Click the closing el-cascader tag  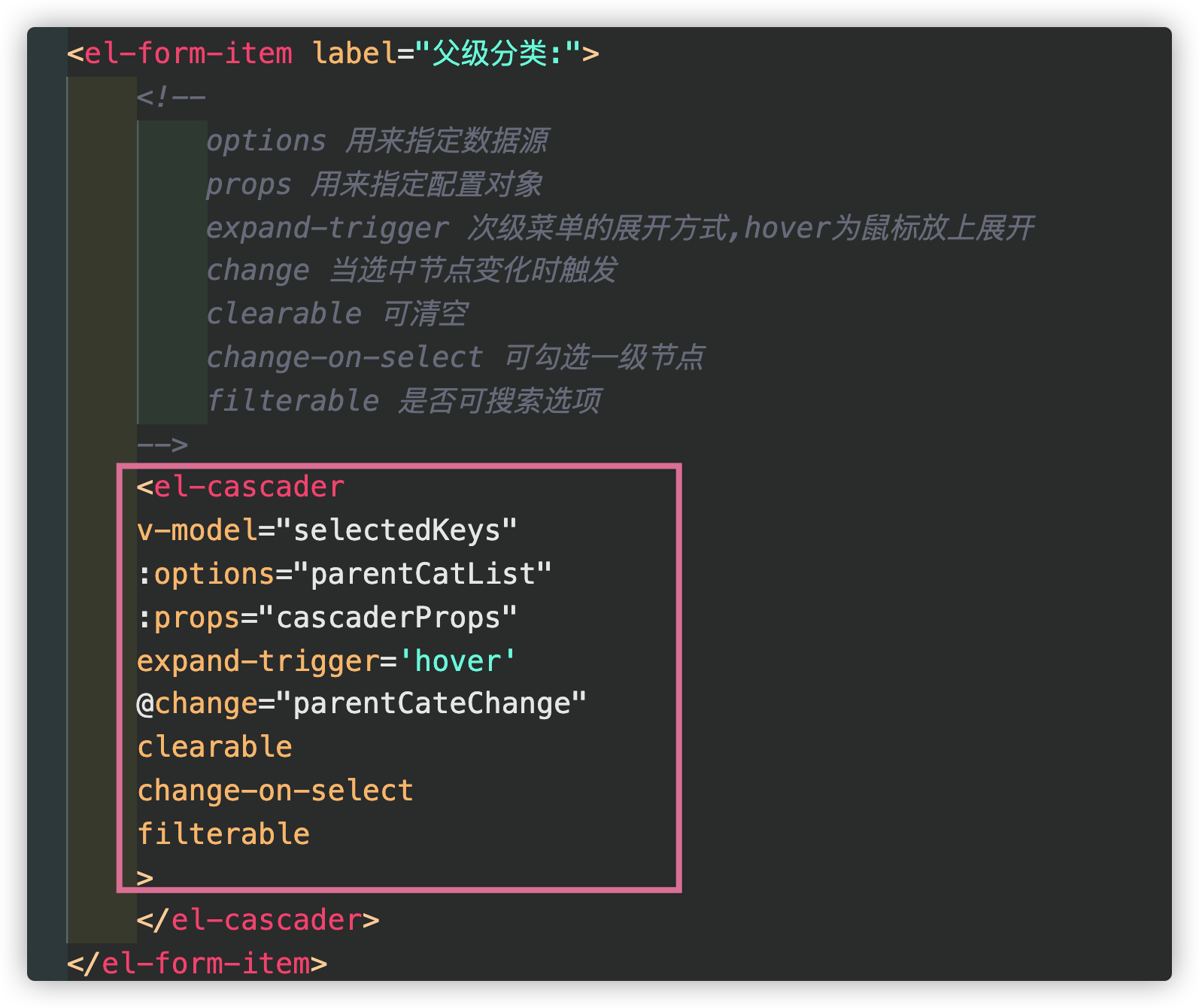point(258,920)
